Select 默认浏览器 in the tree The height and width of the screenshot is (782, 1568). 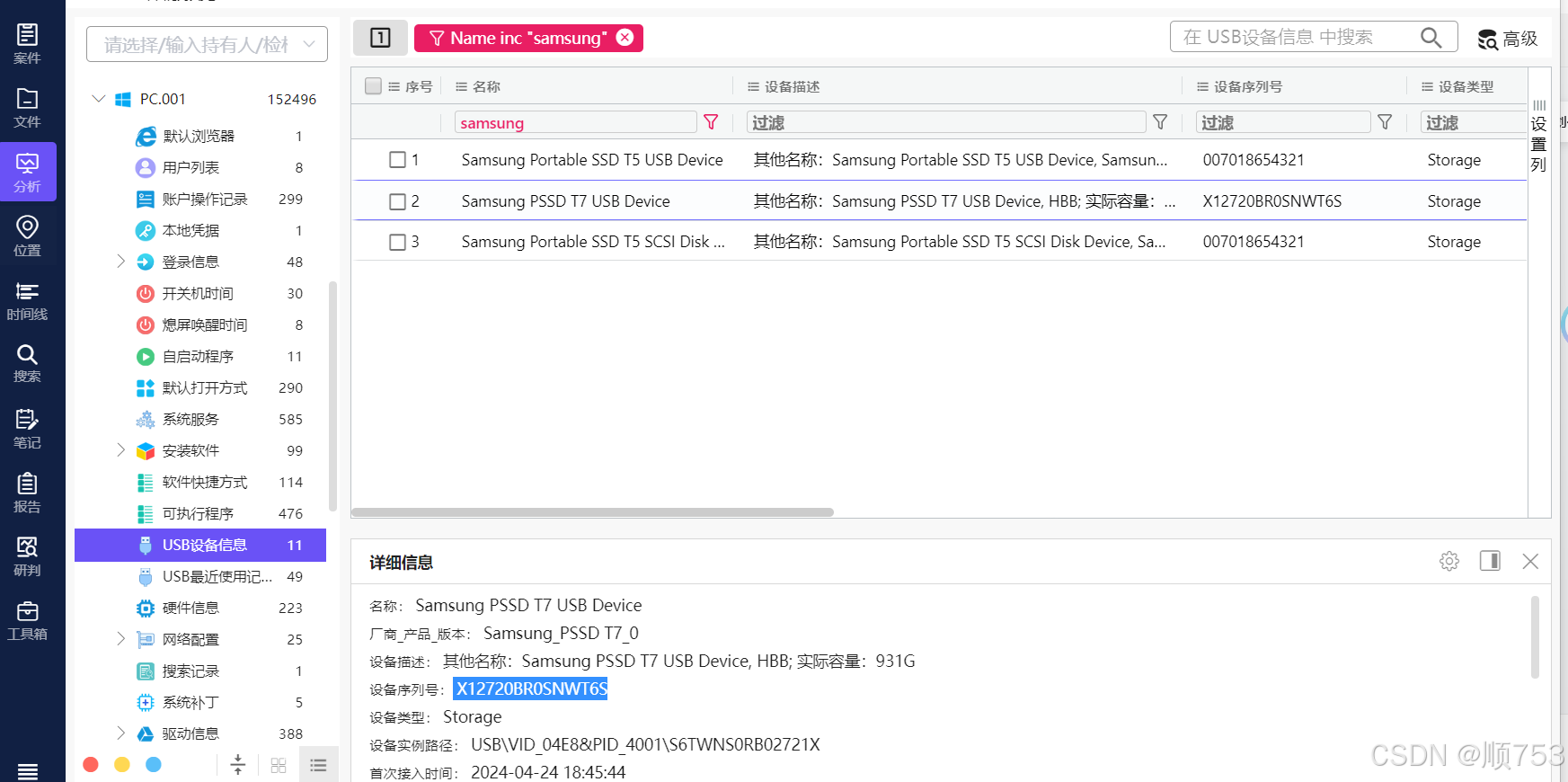[x=199, y=136]
